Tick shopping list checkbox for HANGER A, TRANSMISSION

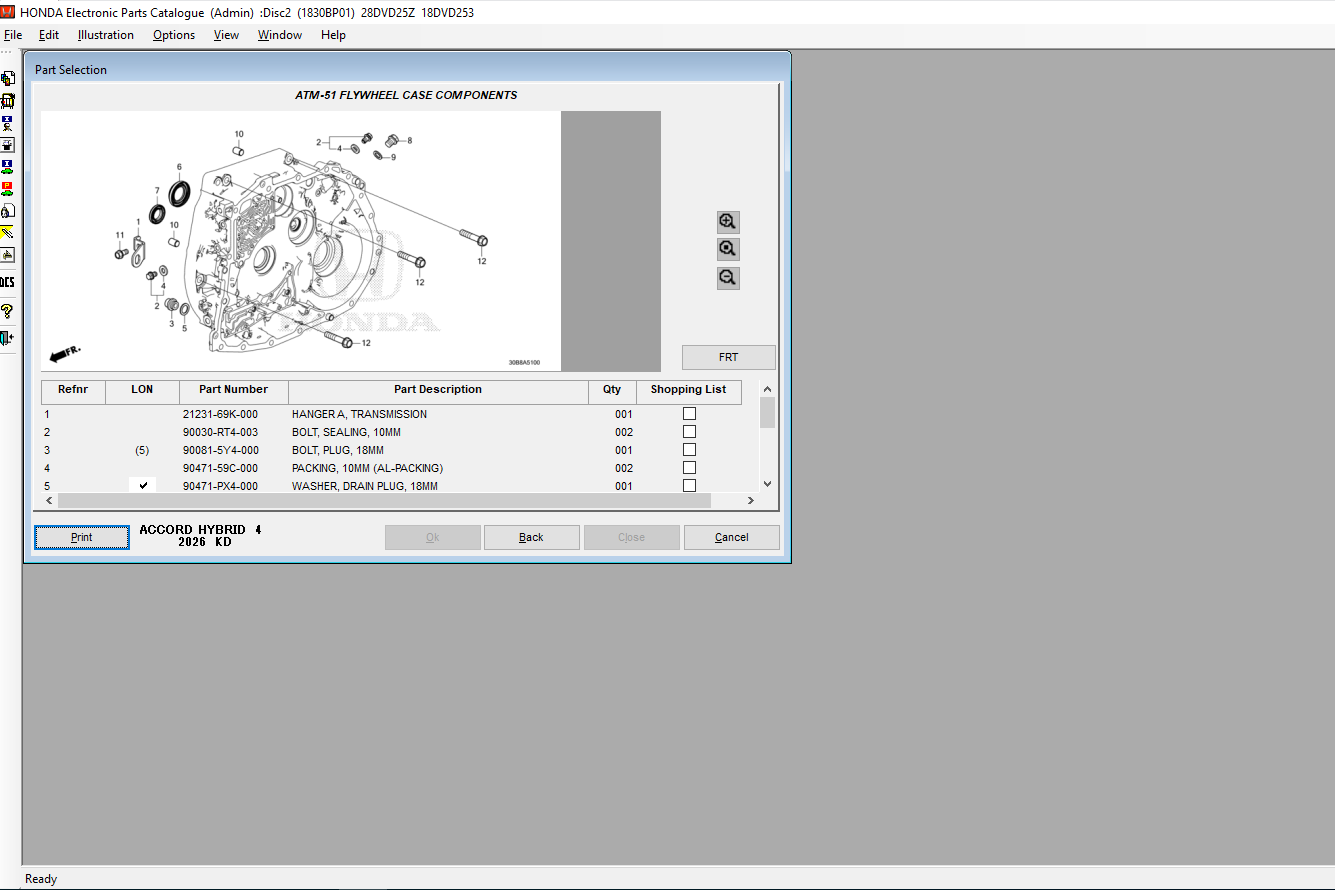[689, 414]
